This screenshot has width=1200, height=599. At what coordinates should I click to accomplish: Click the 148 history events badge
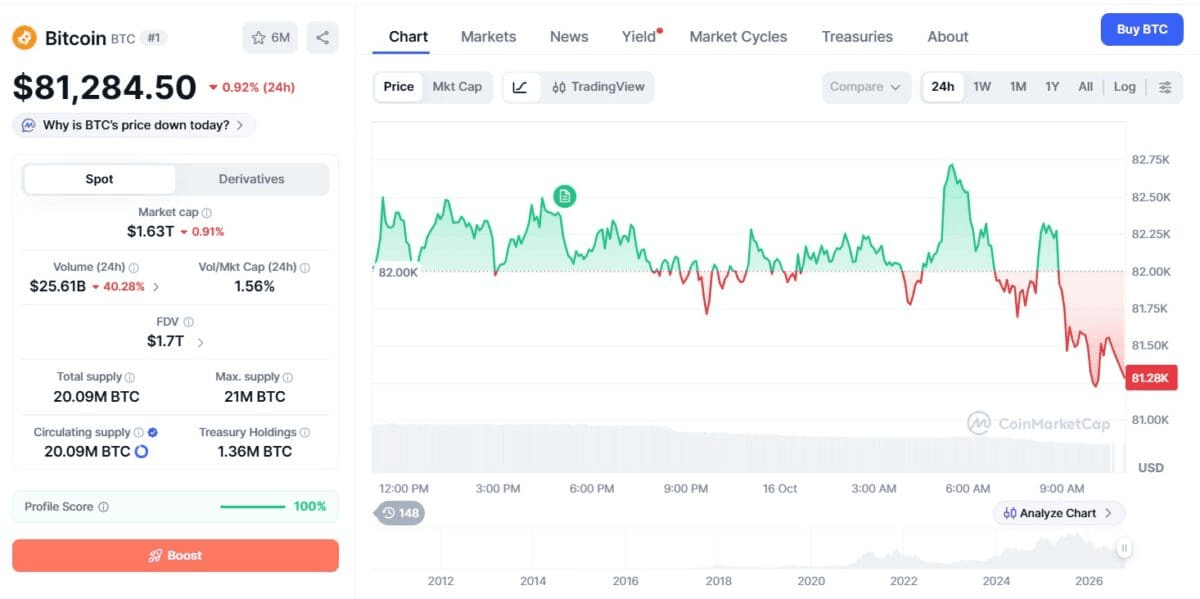(x=400, y=513)
